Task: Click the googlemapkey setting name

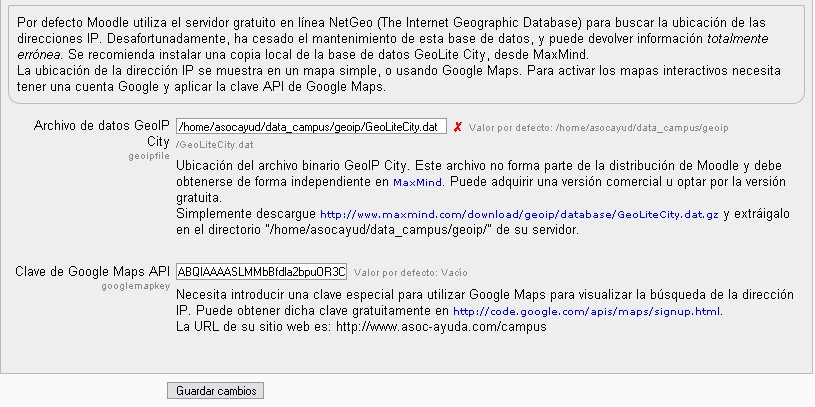Action: point(136,286)
